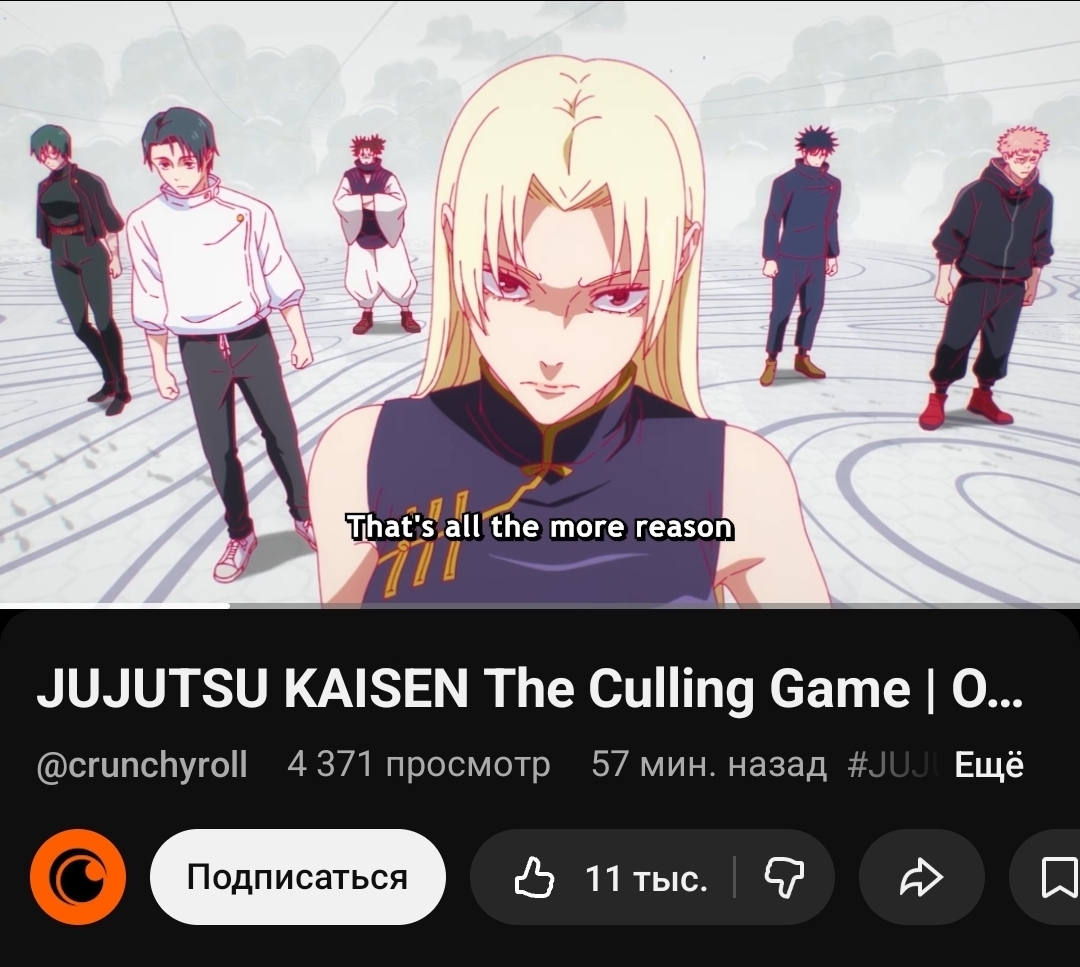Click the 57 мин. назад upload time

709,765
